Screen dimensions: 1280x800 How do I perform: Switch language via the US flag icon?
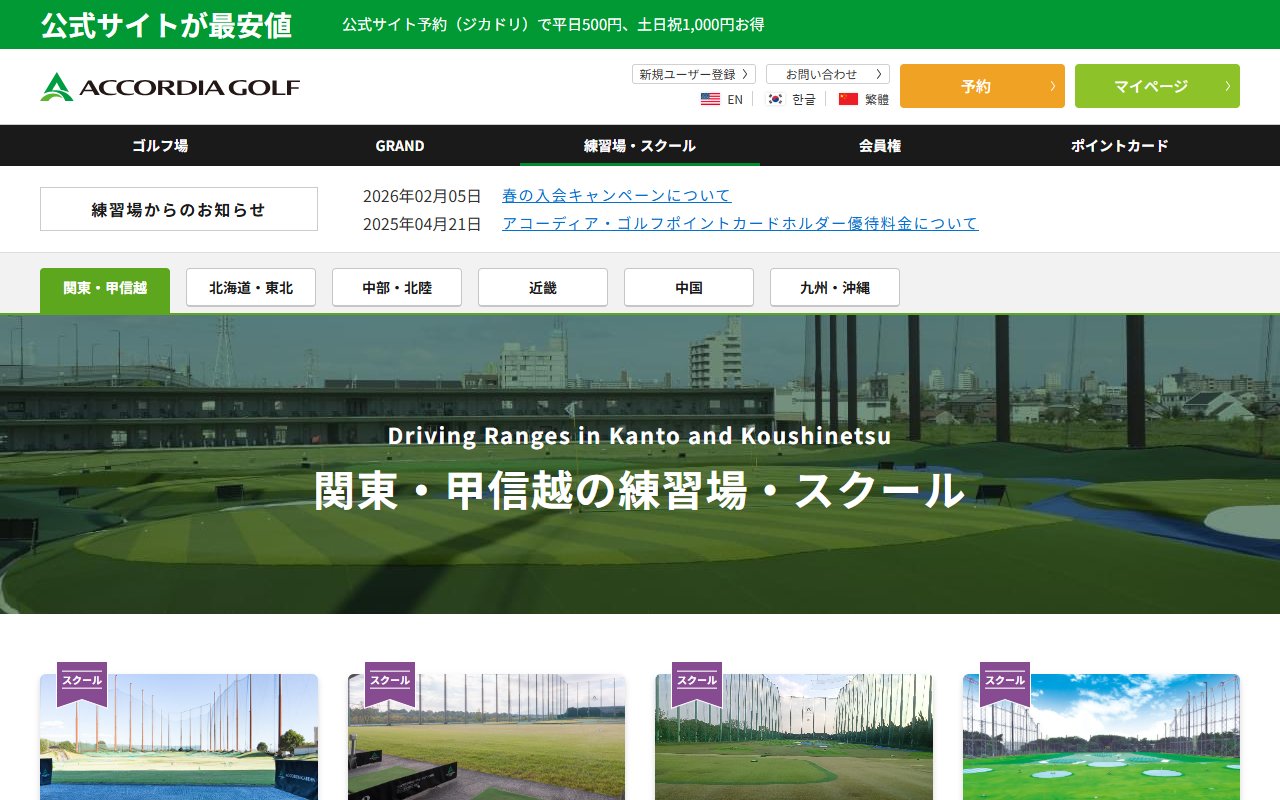[710, 99]
